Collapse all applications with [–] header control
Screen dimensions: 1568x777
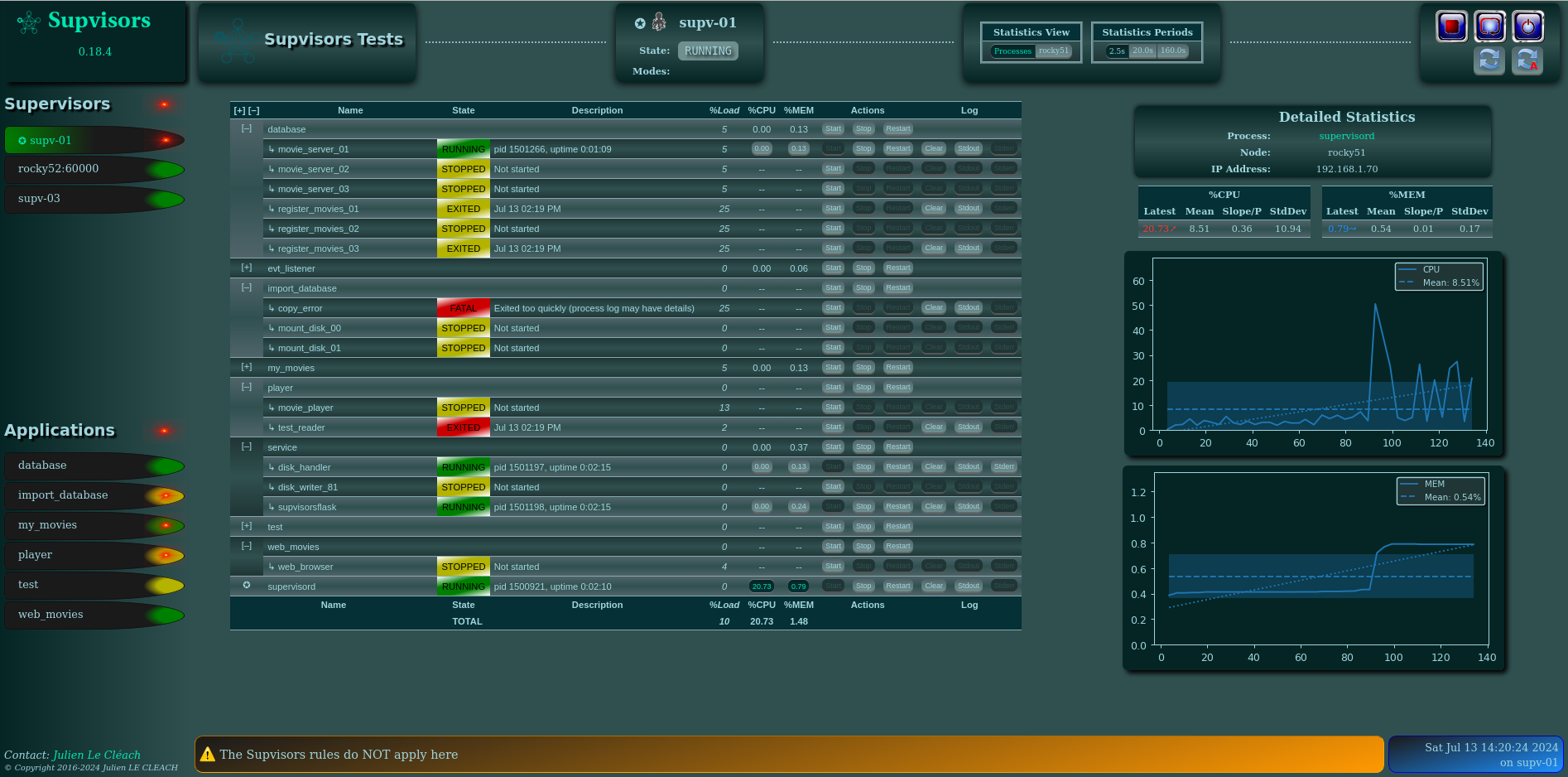(254, 110)
